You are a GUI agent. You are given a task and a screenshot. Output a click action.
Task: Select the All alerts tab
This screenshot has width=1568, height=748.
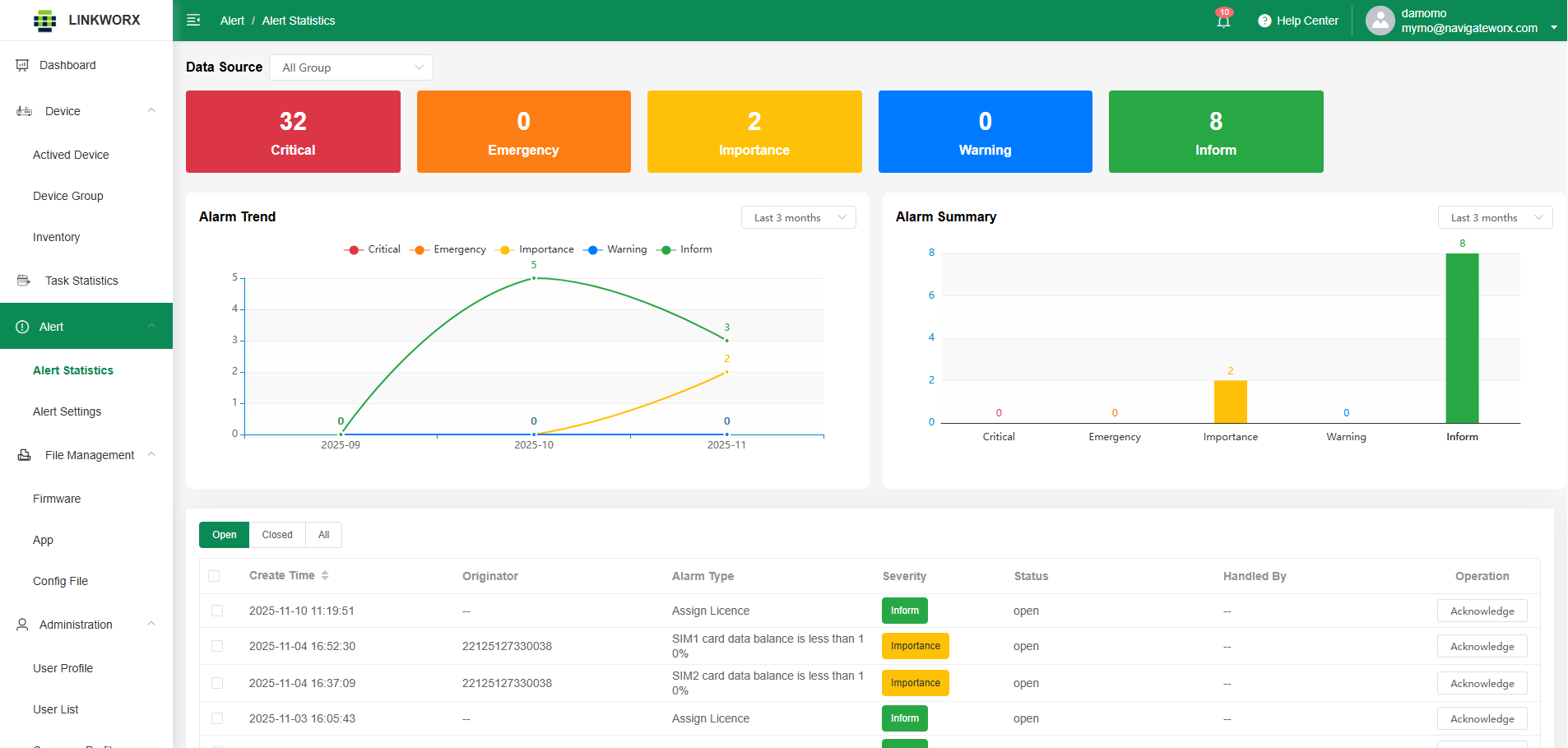pos(323,534)
